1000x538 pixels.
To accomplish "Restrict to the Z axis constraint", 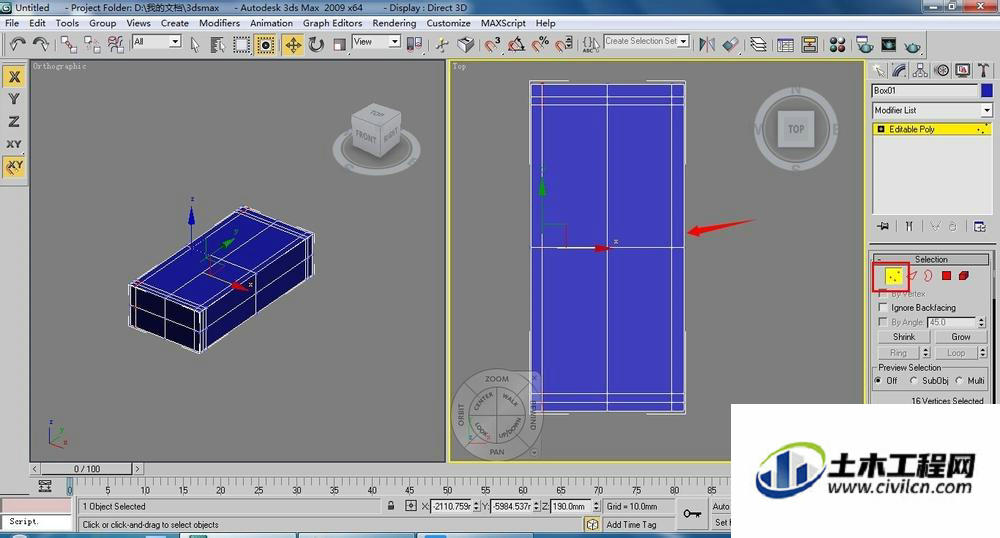I will pos(14,121).
